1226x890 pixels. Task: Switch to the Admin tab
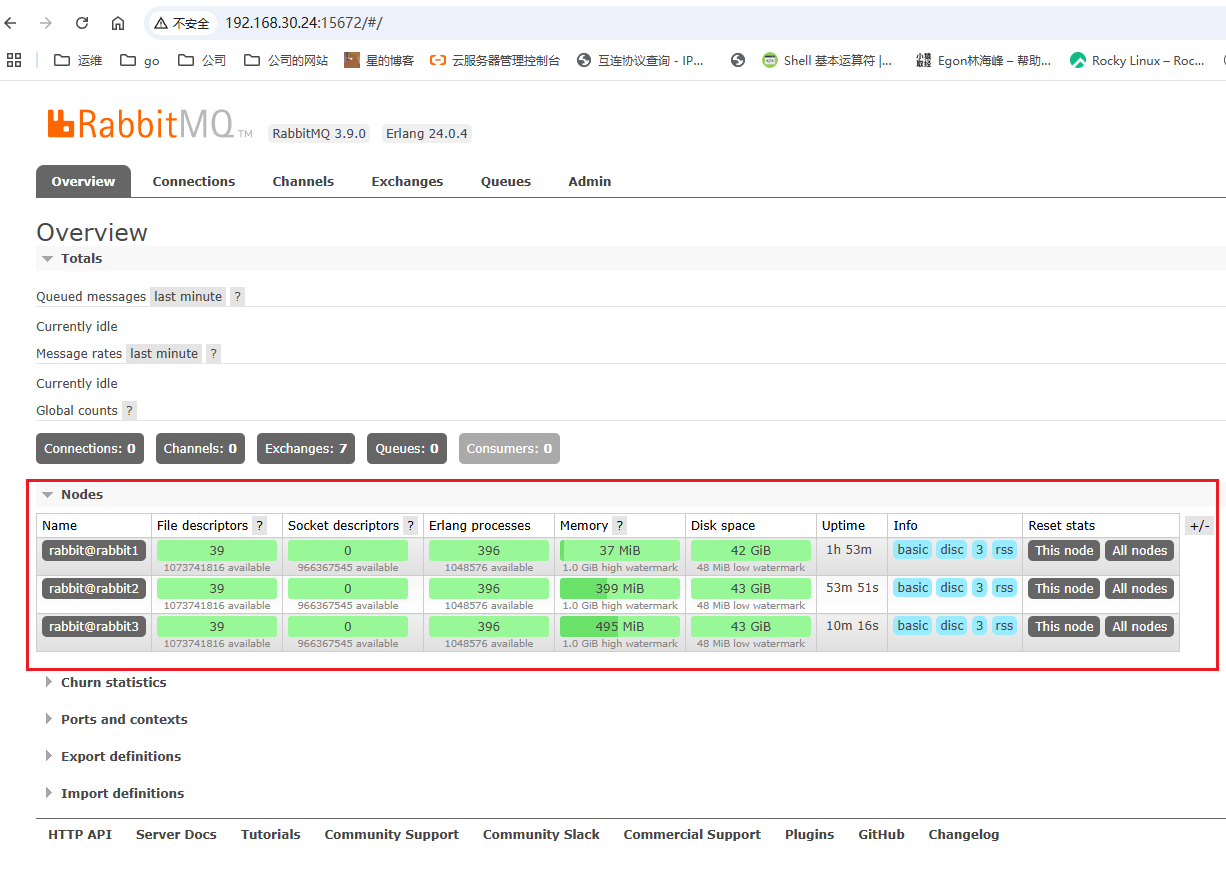coord(590,181)
